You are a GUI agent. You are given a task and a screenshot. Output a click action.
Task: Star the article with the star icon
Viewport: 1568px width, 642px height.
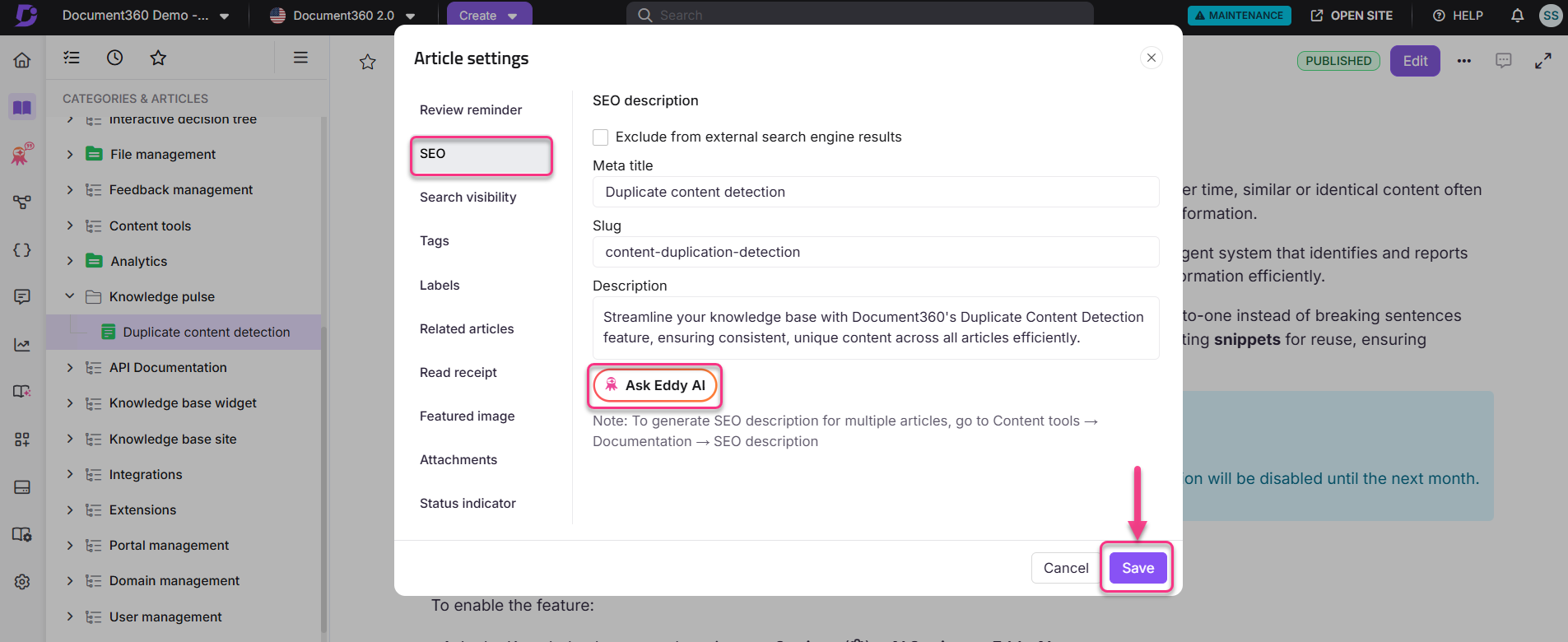point(368,62)
